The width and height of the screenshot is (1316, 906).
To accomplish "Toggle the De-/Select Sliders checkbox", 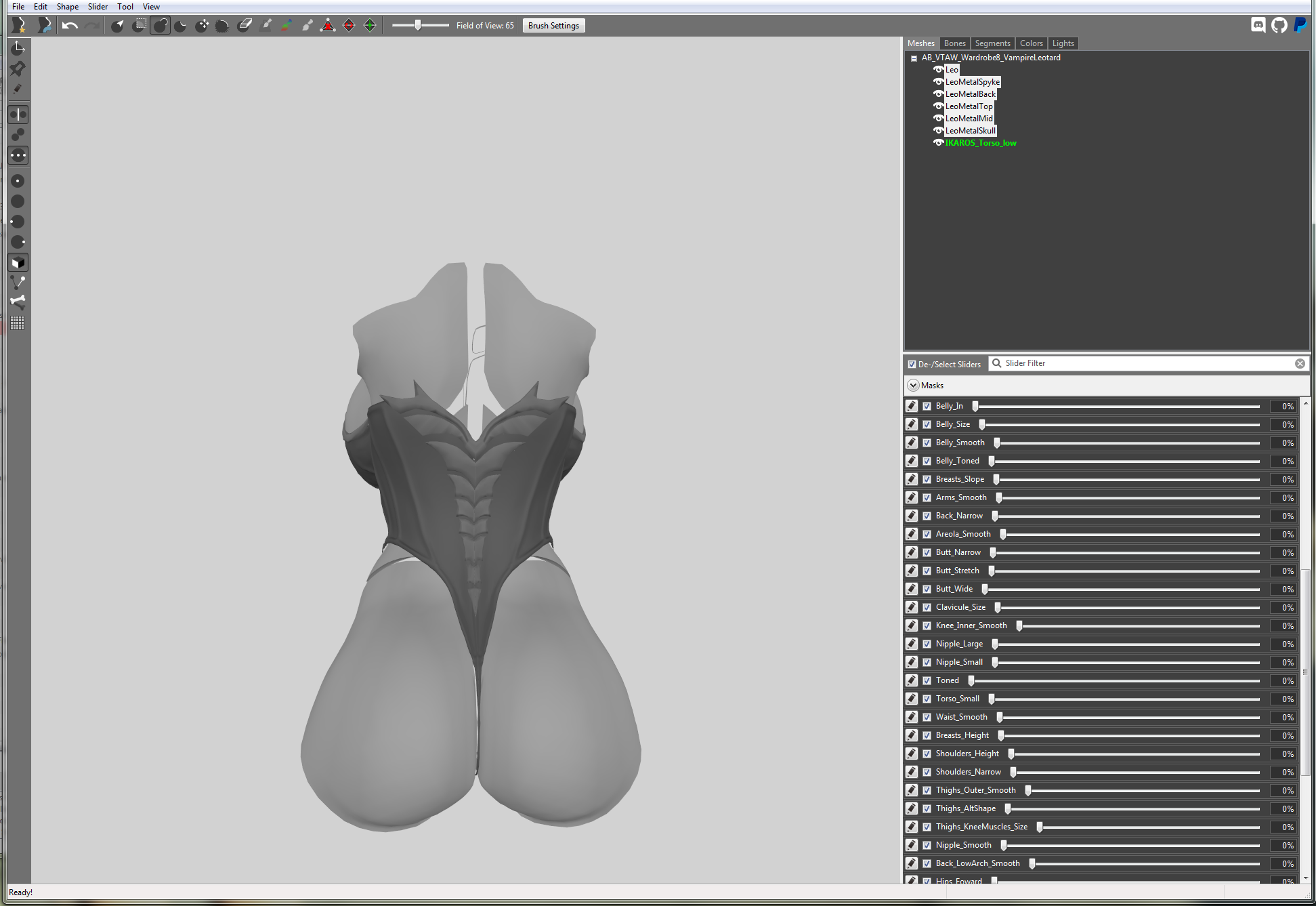I will tap(912, 365).
